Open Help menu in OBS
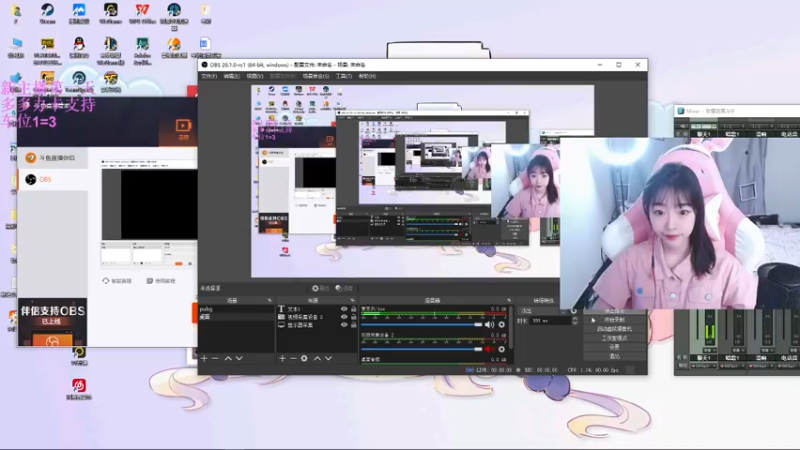The width and height of the screenshot is (800, 450). 367,76
